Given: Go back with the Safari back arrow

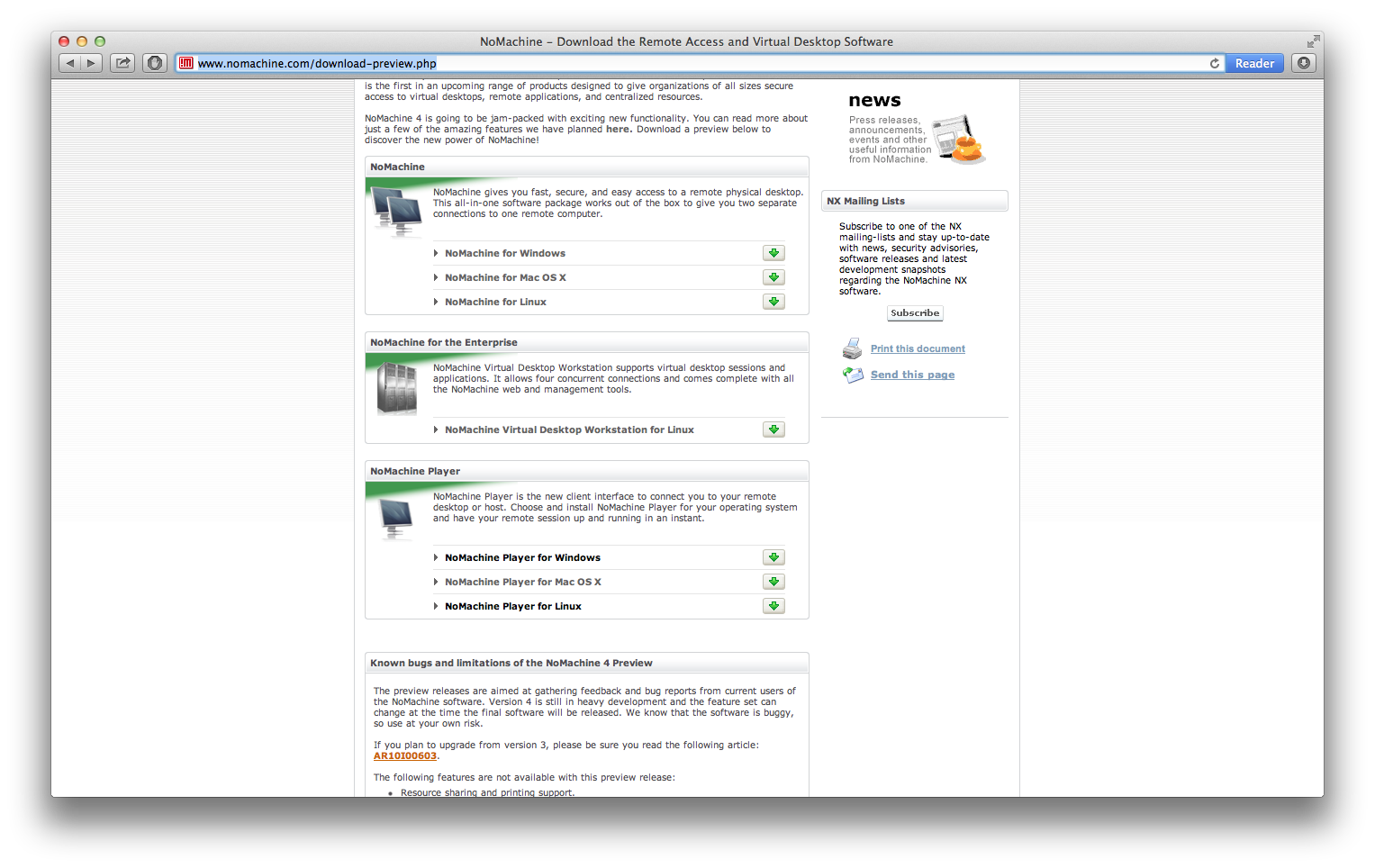Looking at the screenshot, I should pyautogui.click(x=70, y=63).
